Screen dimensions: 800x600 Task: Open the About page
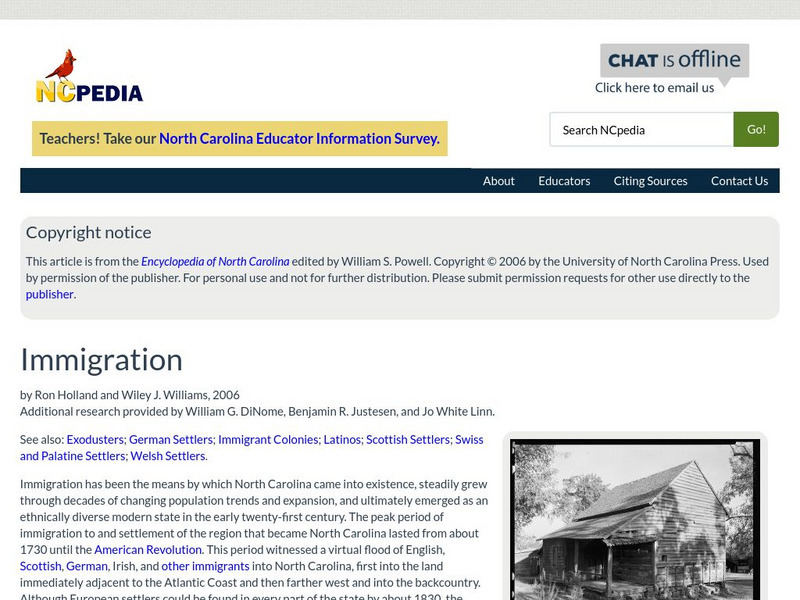pos(499,181)
